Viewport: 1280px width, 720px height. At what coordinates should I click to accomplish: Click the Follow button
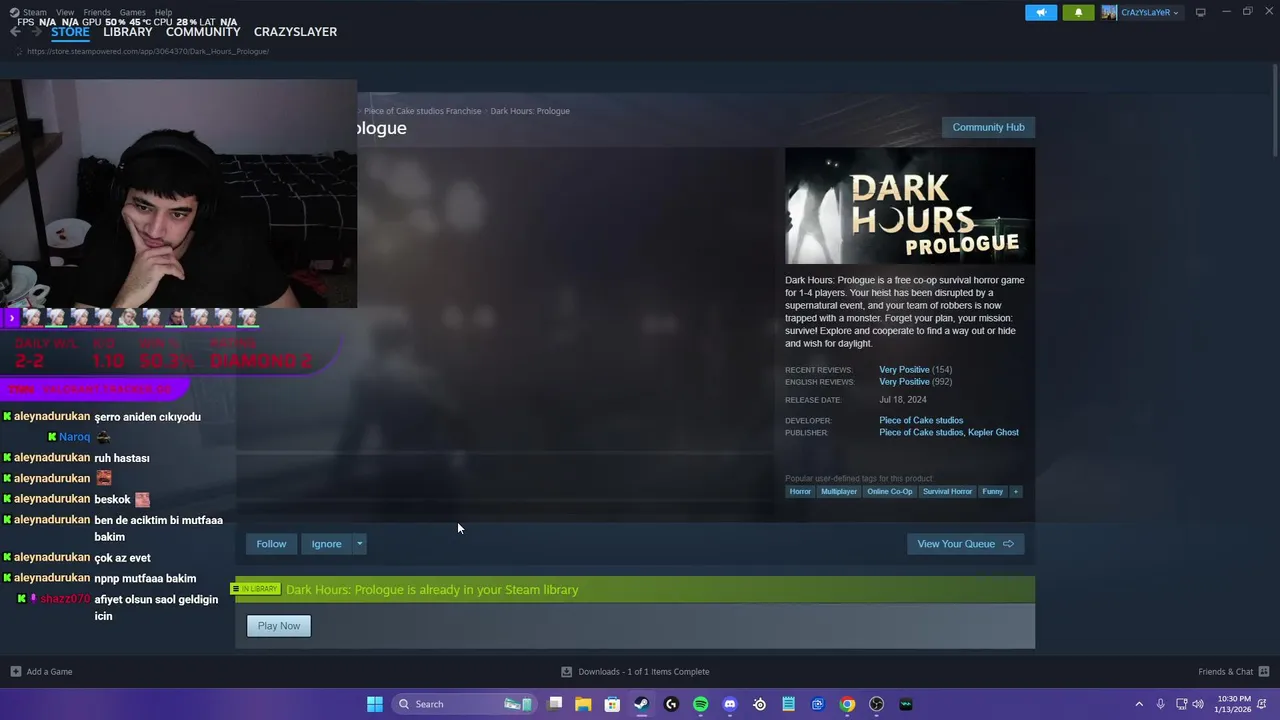click(271, 544)
